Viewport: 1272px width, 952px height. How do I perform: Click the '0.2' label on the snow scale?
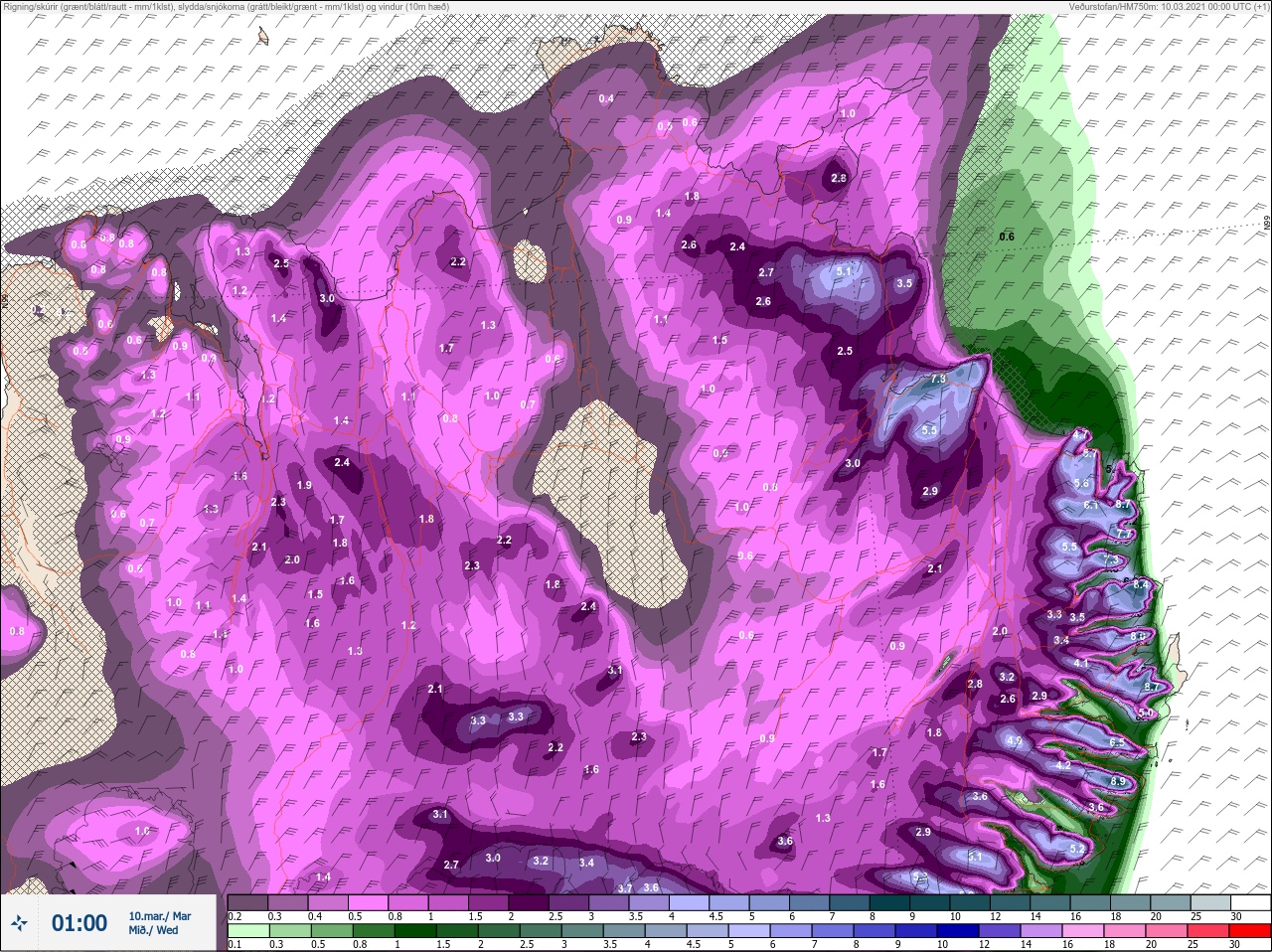tap(236, 916)
